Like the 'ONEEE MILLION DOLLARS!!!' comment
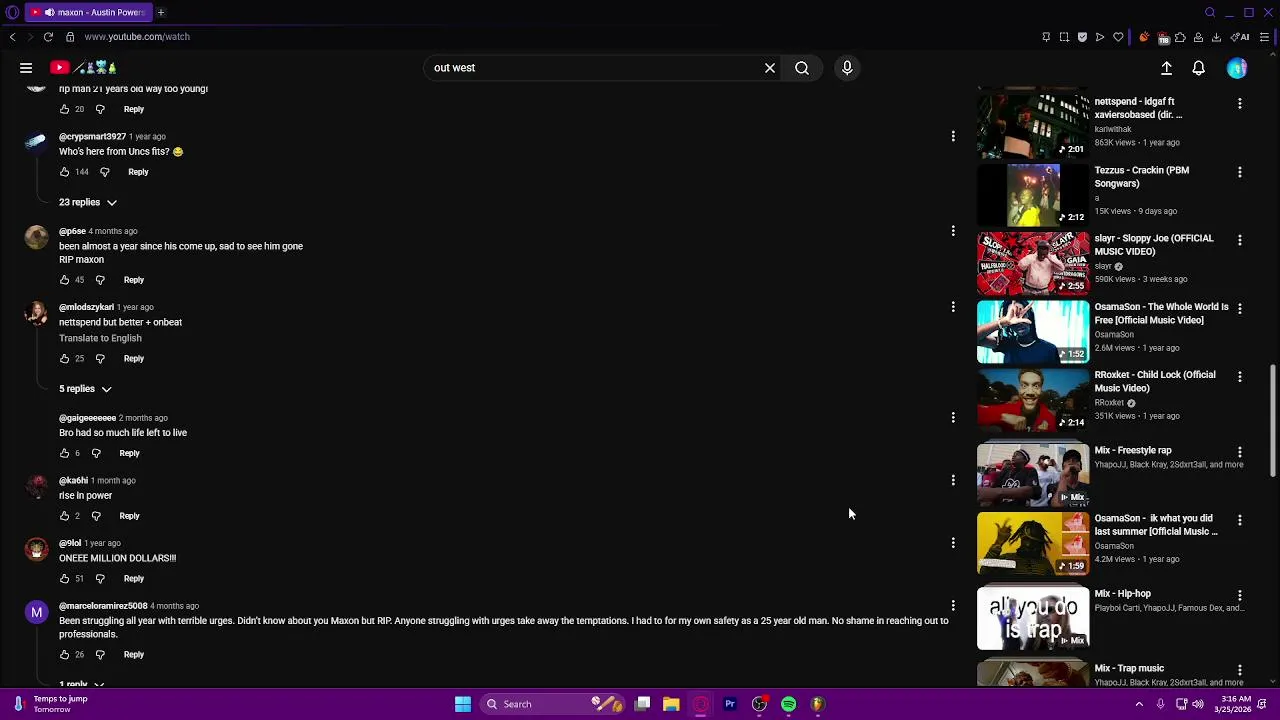This screenshot has width=1280, height=720. [64, 578]
